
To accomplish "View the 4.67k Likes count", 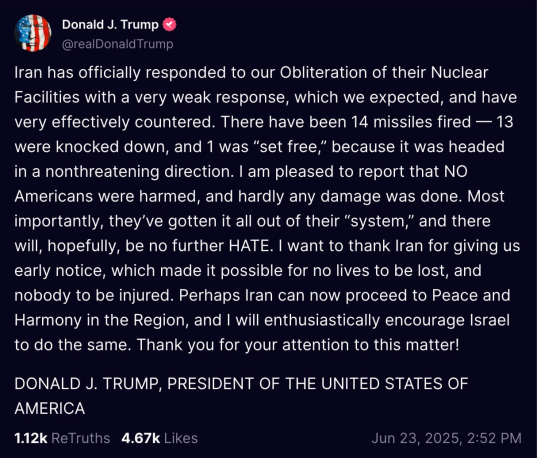I will pyautogui.click(x=140, y=438).
